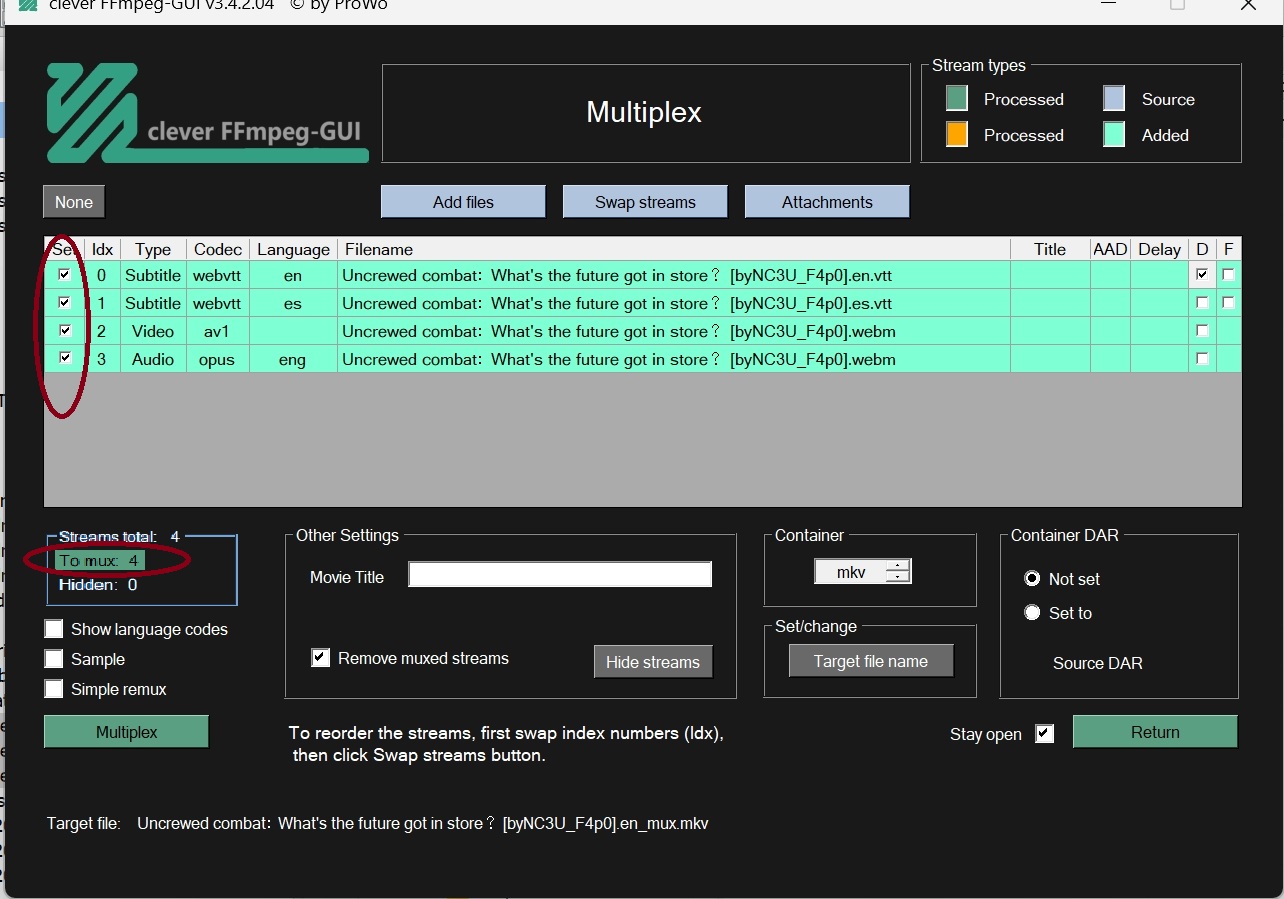Deselect stream 0 via its Sel checkbox
This screenshot has width=1284, height=899.
point(65,274)
